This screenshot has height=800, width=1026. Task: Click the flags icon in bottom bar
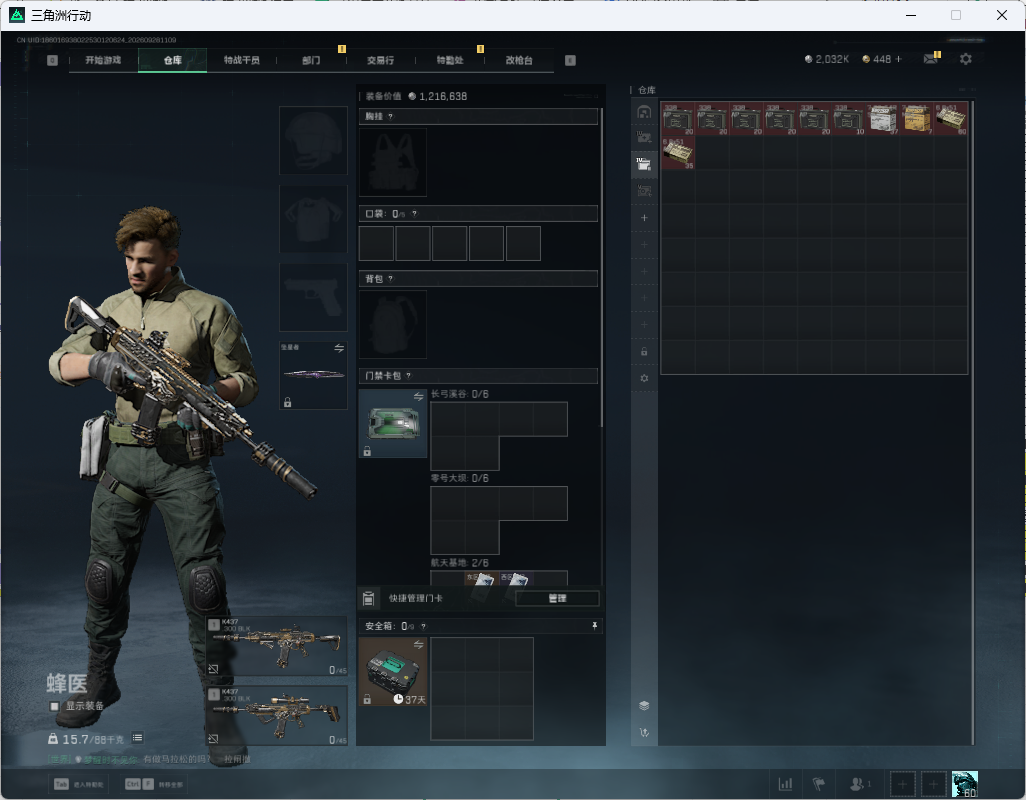point(818,784)
